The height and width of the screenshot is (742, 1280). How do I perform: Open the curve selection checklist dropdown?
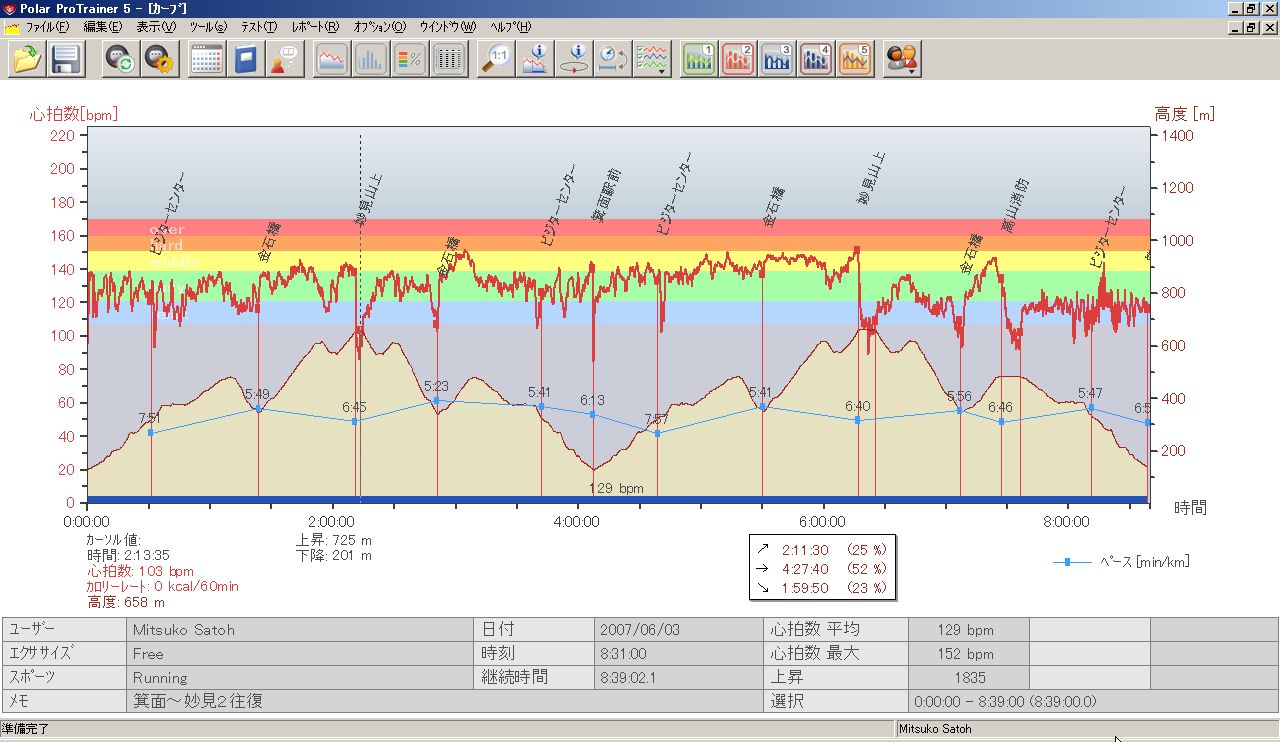pyautogui.click(x=652, y=59)
